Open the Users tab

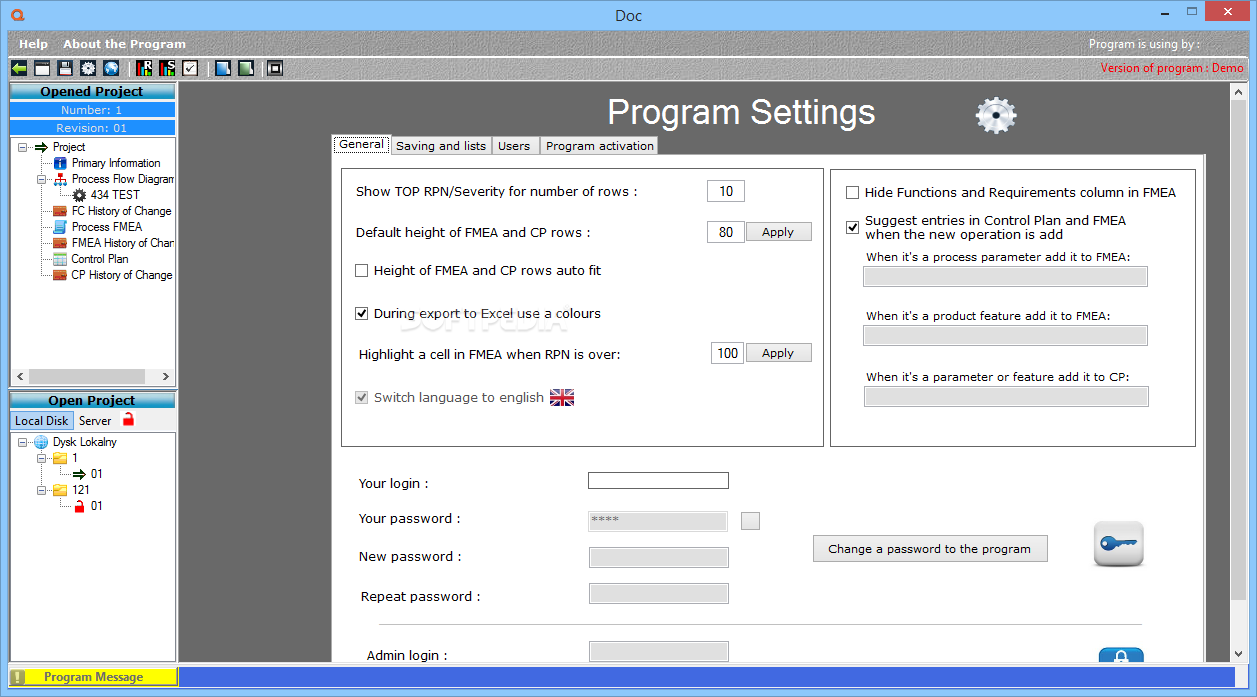(514, 146)
